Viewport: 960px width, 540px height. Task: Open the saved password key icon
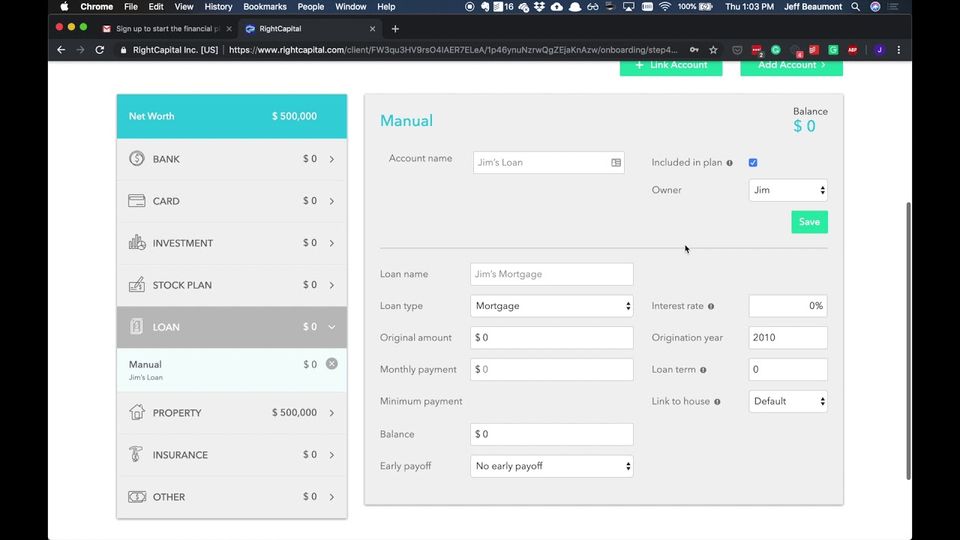[694, 50]
